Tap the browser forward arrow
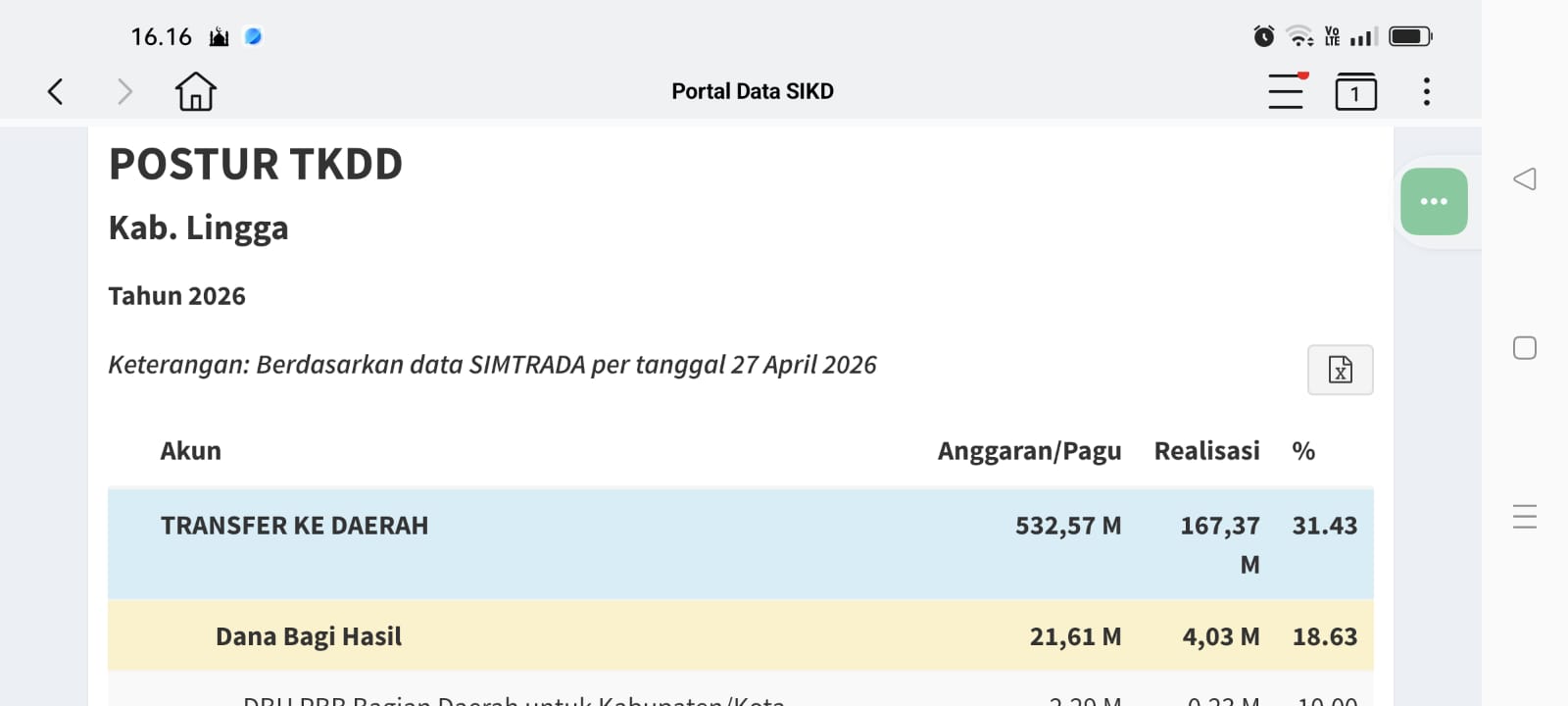Viewport: 1568px width, 706px height. click(x=124, y=92)
